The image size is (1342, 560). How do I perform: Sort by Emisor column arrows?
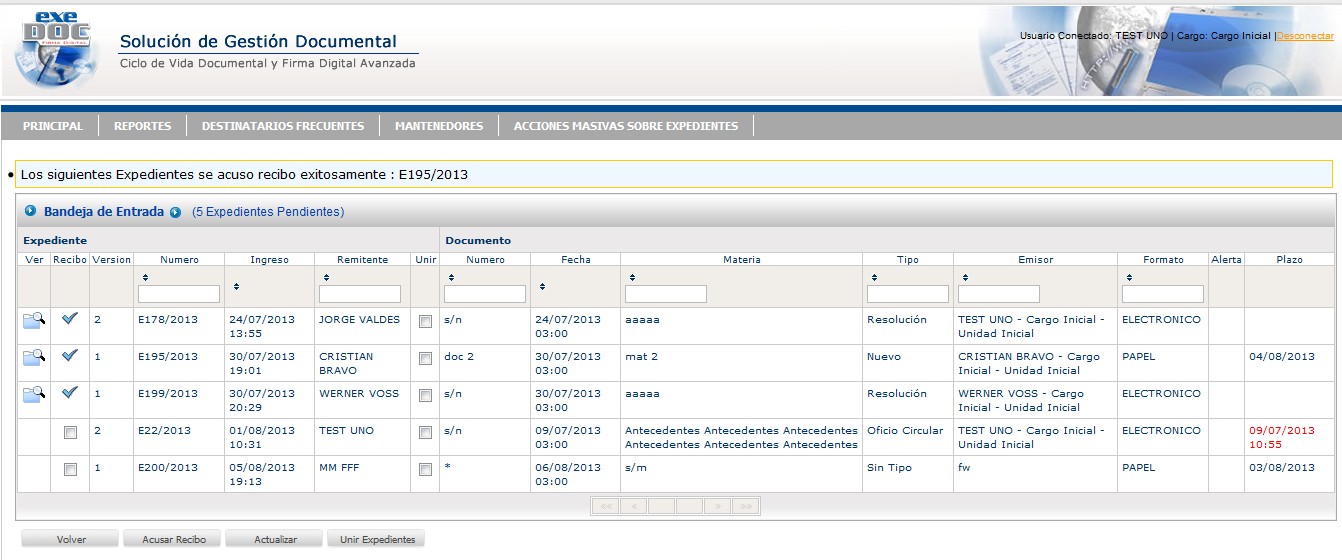point(964,277)
